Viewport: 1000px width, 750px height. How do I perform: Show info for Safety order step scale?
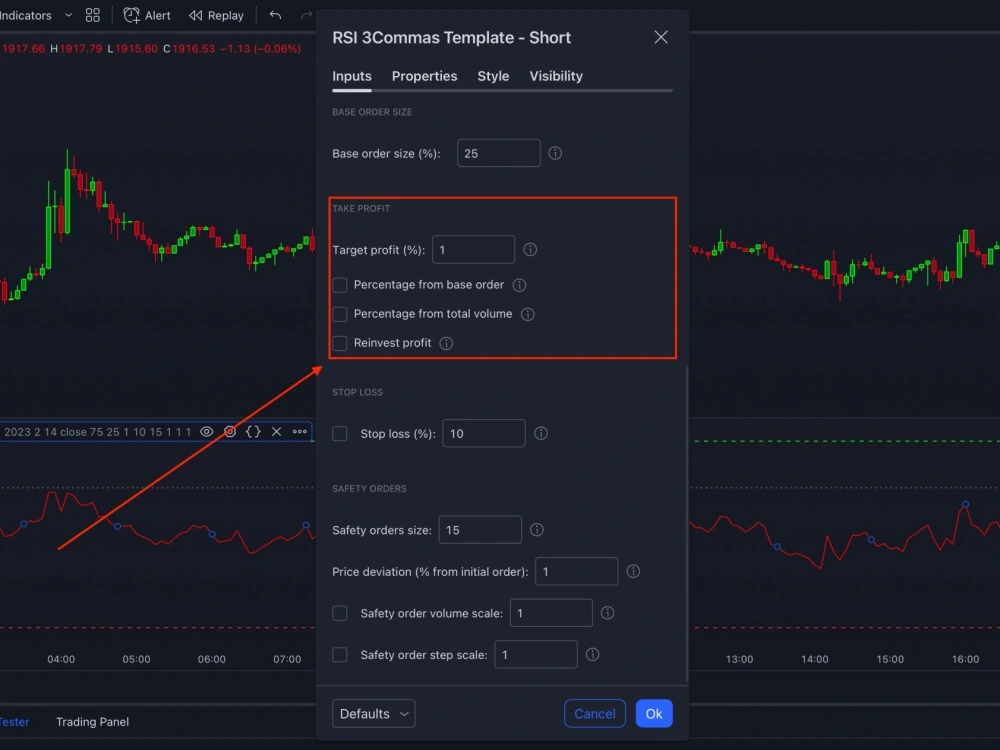click(x=592, y=654)
